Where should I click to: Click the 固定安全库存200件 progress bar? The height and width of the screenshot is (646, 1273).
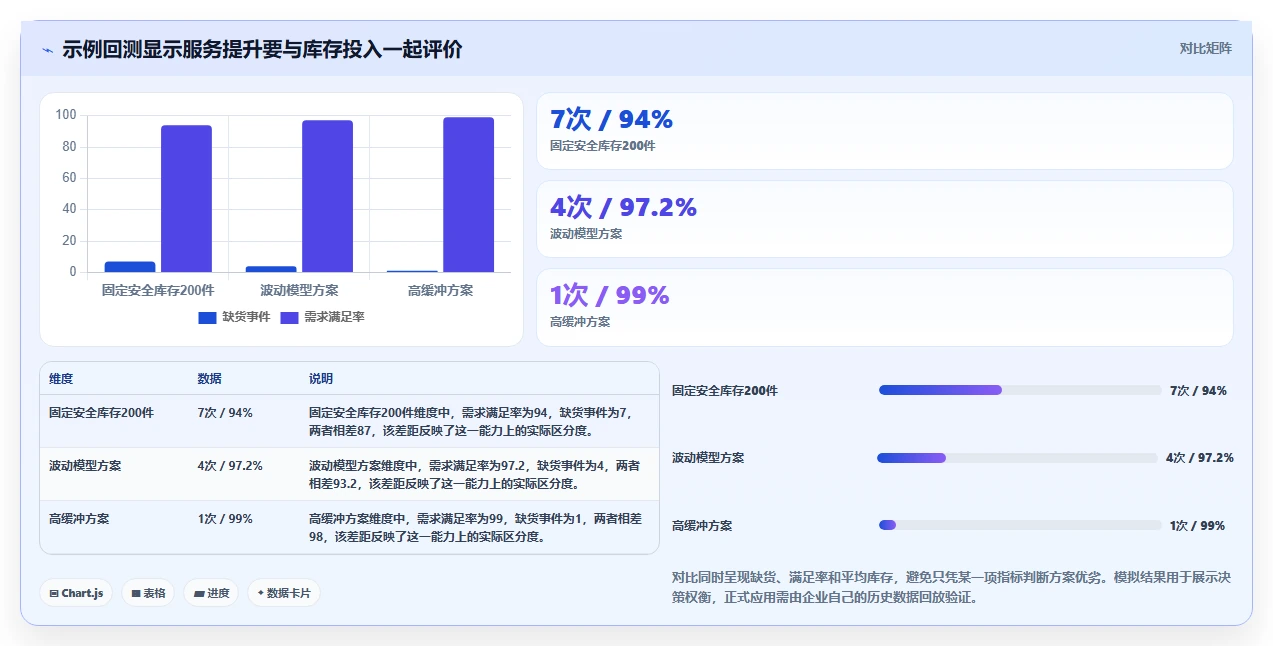click(x=1020, y=390)
